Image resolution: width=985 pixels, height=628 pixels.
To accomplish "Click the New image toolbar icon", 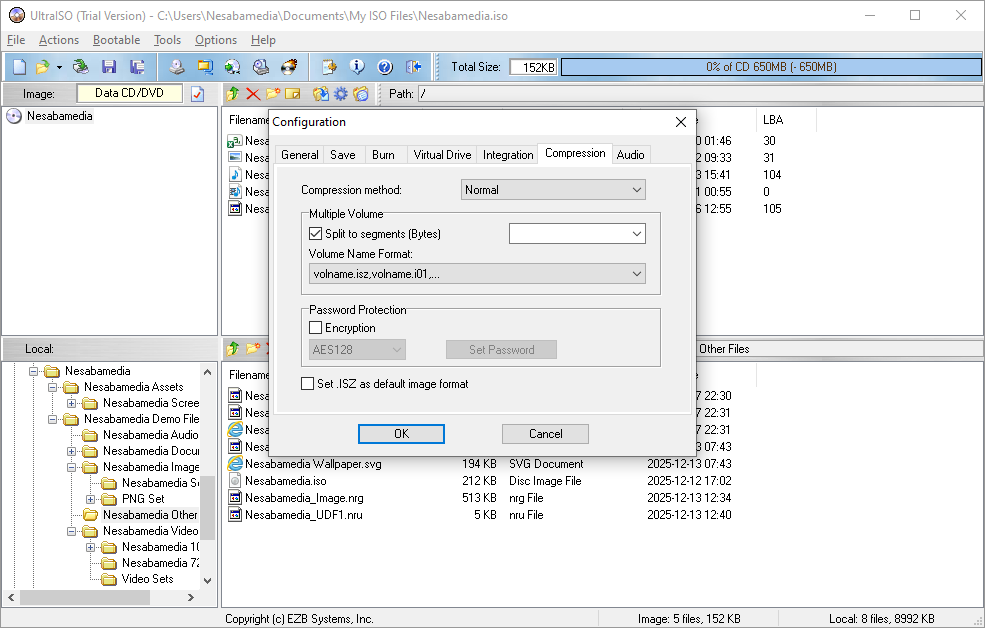I will pyautogui.click(x=19, y=67).
